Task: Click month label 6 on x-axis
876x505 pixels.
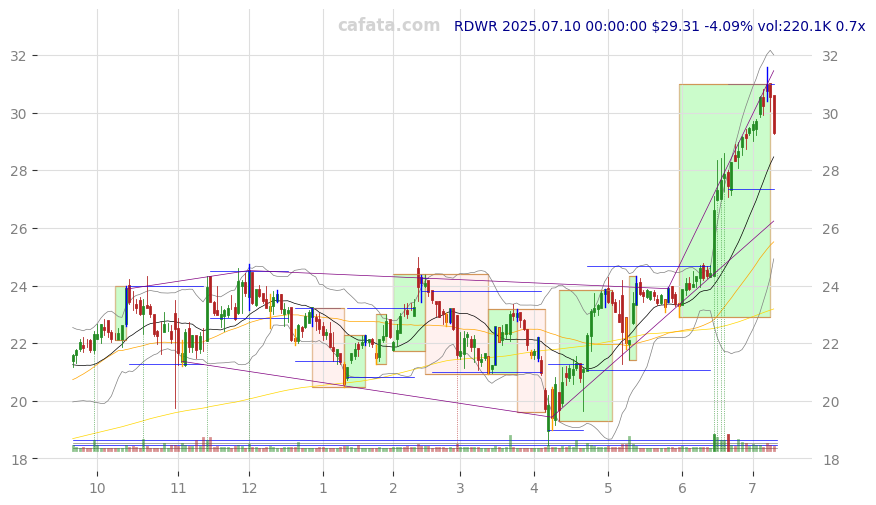Action: [x=682, y=488]
